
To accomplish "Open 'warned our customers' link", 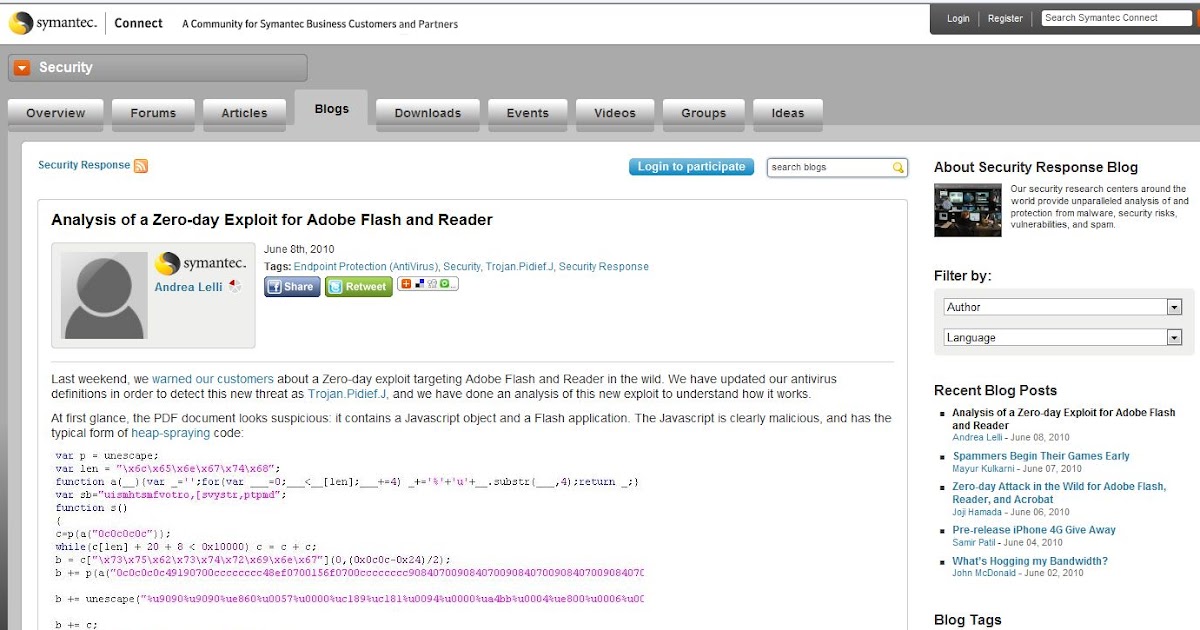I will click(x=213, y=380).
